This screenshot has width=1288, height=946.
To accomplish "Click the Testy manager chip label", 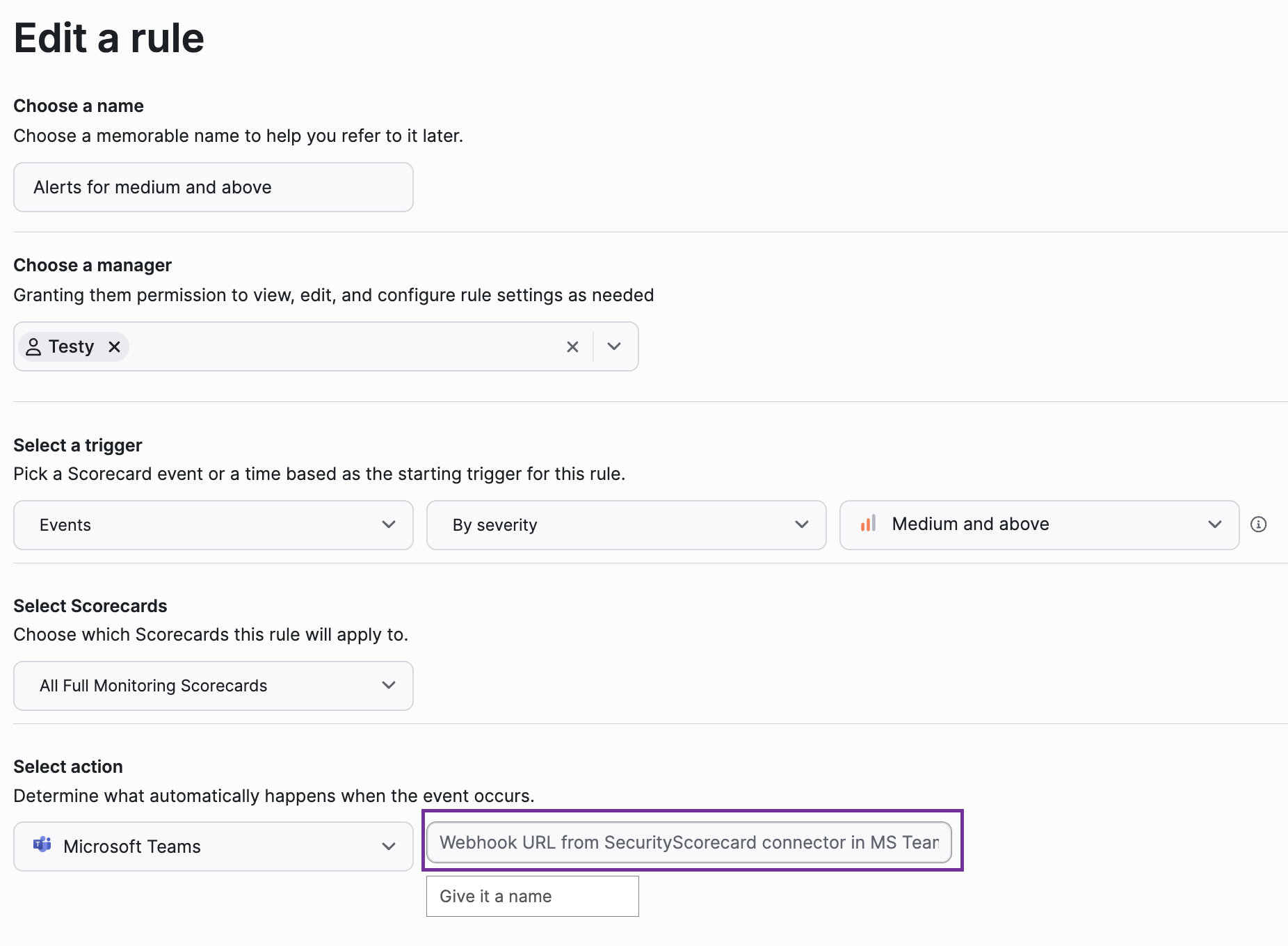I will click(x=71, y=346).
